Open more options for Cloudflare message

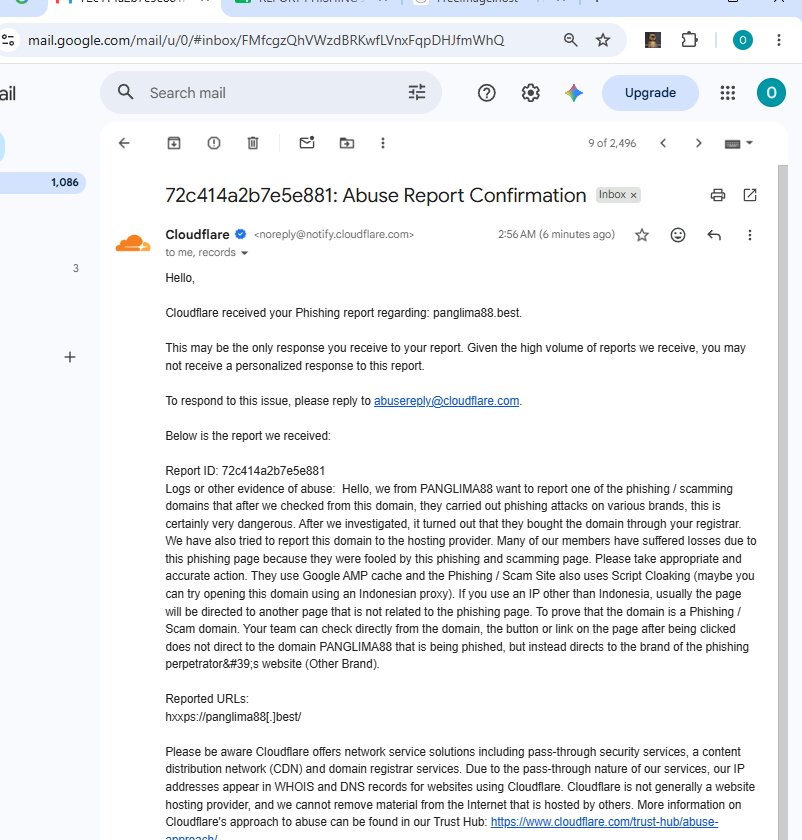(x=749, y=235)
